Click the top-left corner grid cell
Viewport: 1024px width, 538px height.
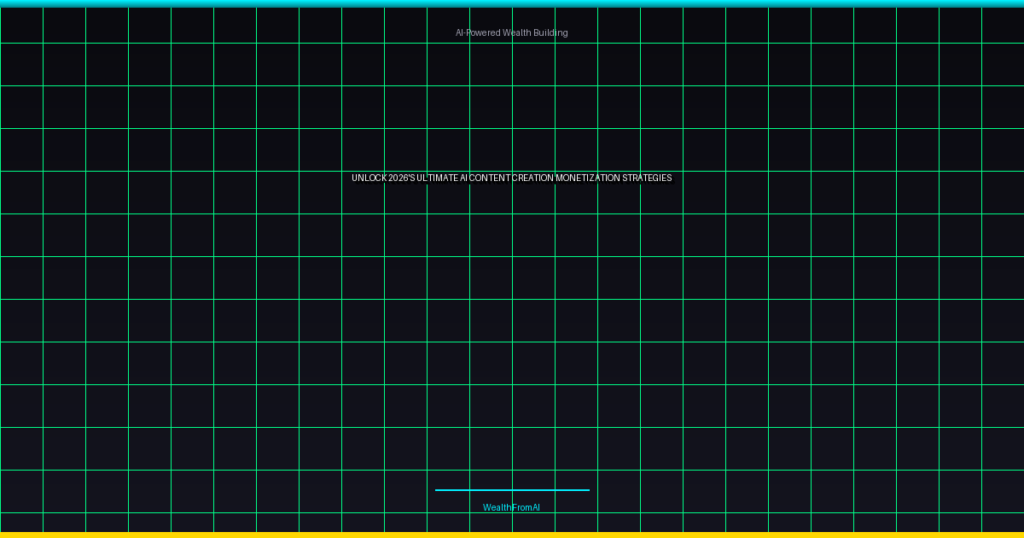[21, 25]
